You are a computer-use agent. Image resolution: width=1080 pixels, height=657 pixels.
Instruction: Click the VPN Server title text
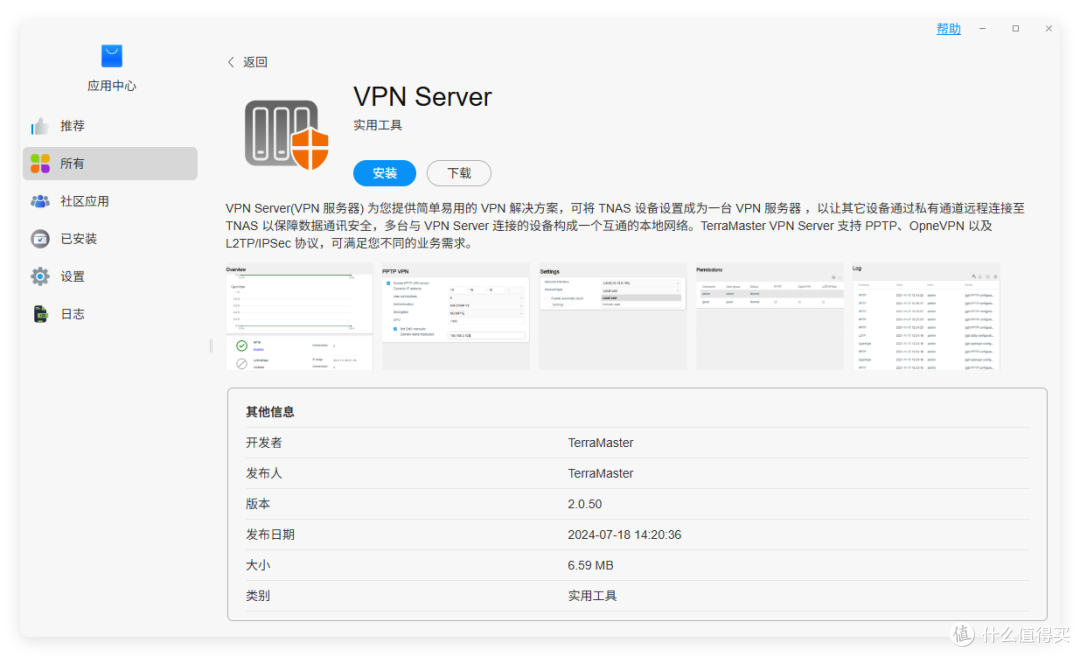coord(422,96)
